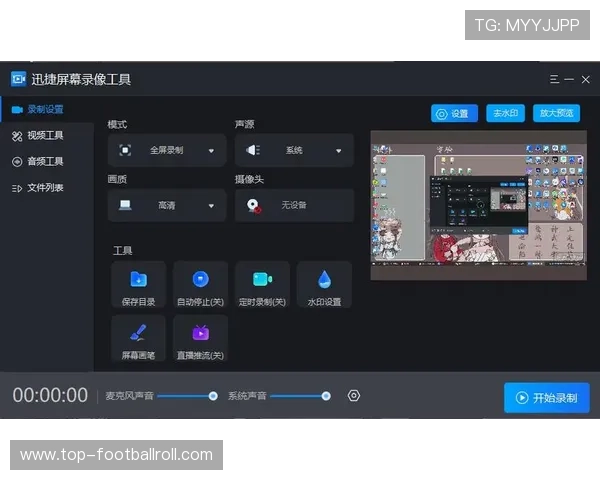Click the 麦克风声音 volume slider handle
This screenshot has width=600, height=480.
point(213,396)
